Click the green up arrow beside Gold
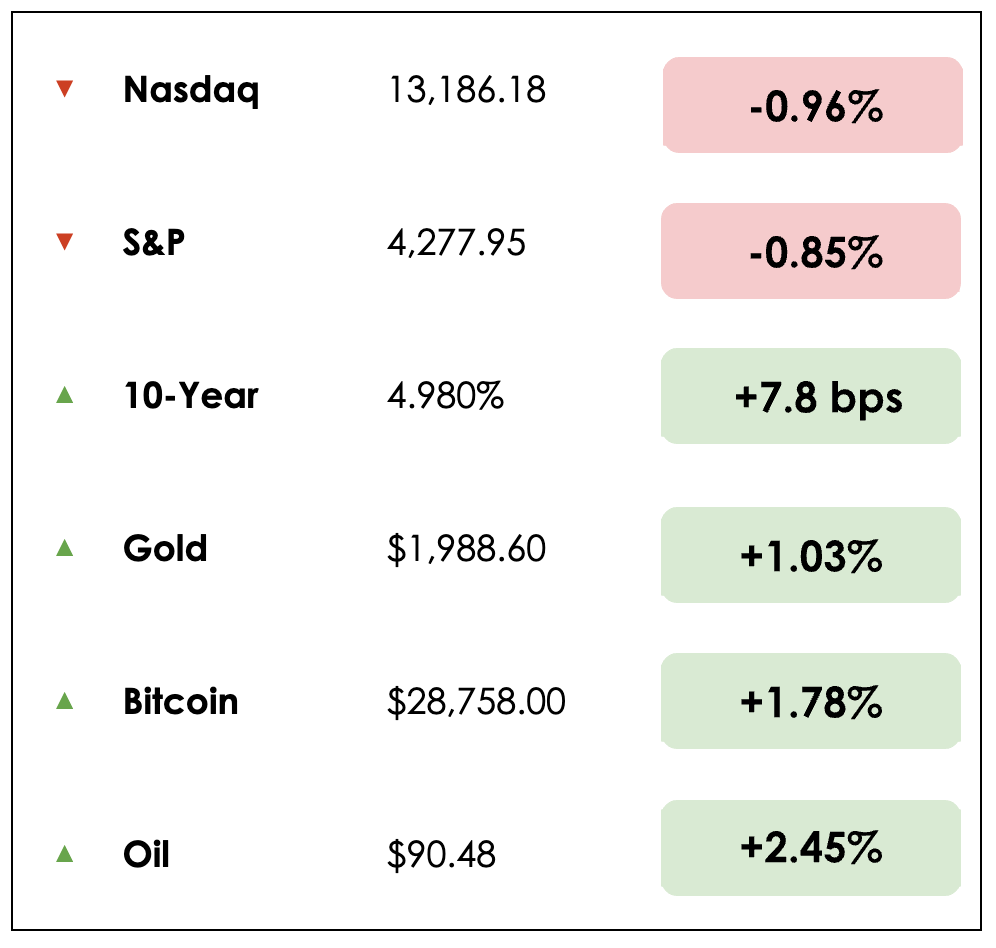The width and height of the screenshot is (996, 948). click(x=65, y=548)
